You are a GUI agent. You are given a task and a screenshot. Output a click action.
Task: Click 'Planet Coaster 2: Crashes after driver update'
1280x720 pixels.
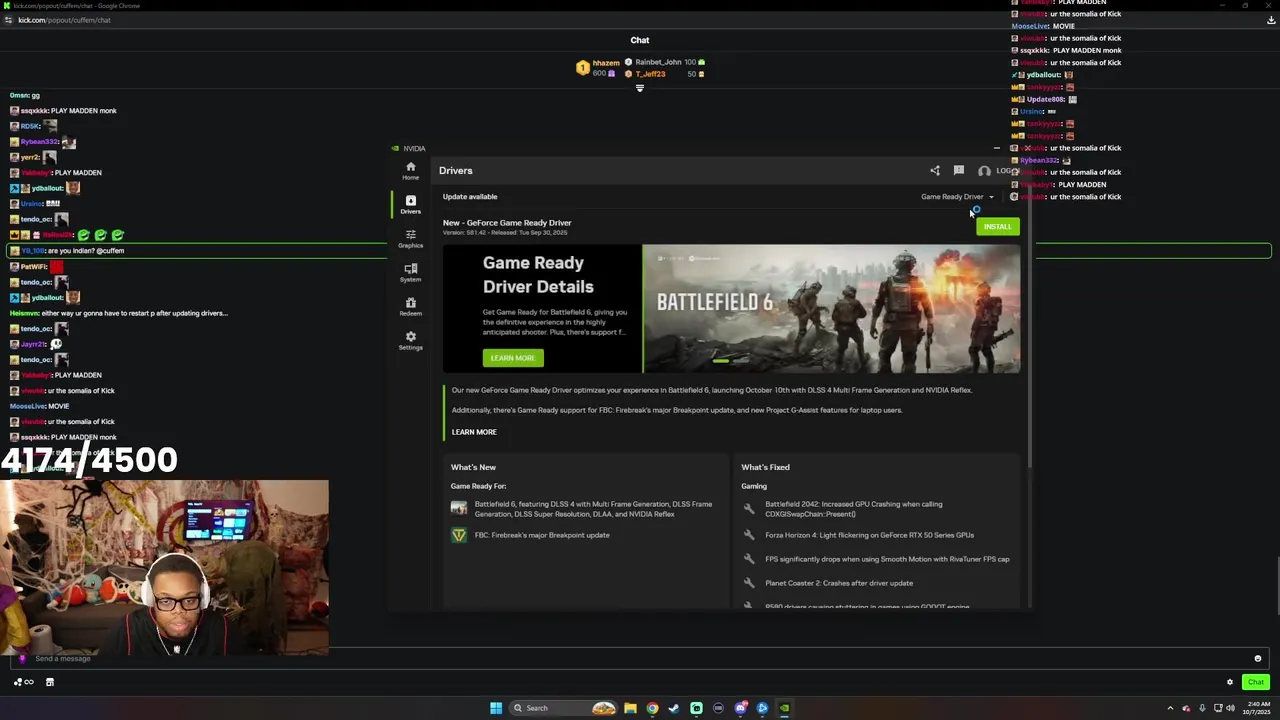839,583
